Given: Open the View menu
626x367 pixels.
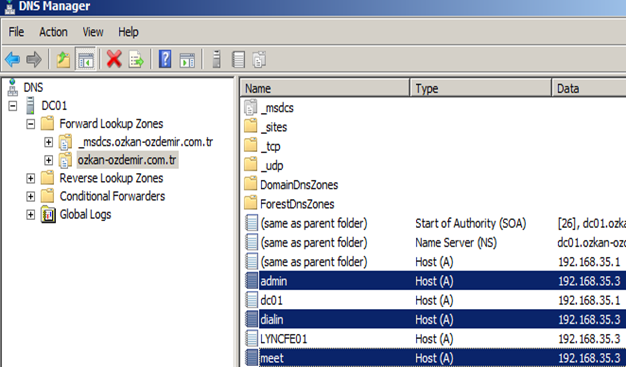Looking at the screenshot, I should click(93, 32).
